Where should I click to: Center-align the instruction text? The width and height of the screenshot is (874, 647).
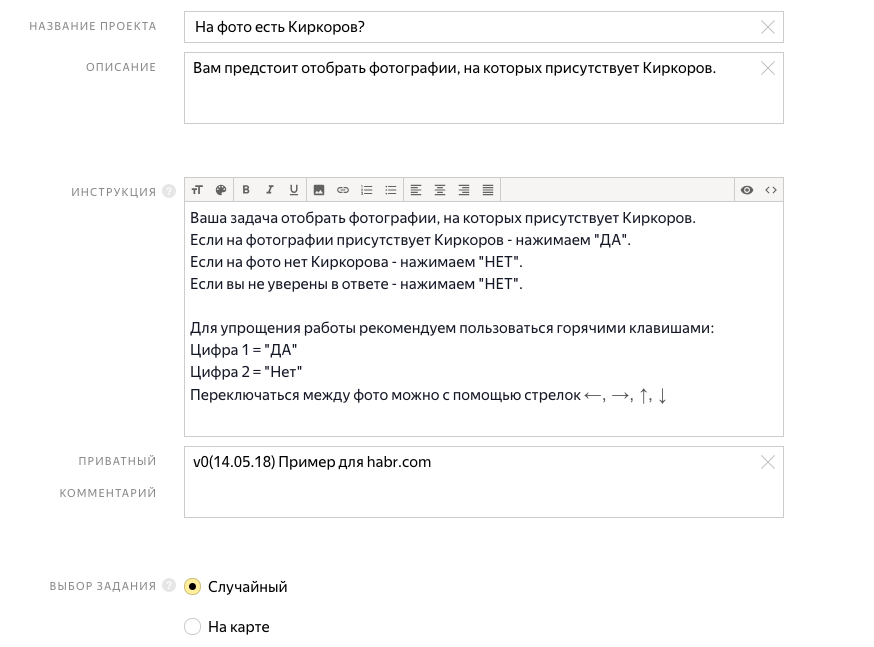tap(440, 190)
